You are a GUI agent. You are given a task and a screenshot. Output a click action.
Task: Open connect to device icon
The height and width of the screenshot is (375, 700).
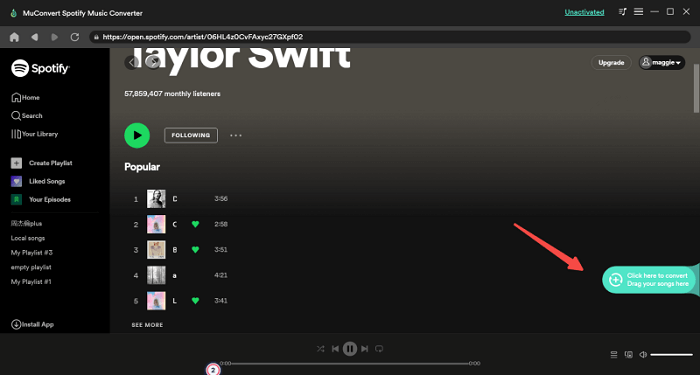coord(629,354)
